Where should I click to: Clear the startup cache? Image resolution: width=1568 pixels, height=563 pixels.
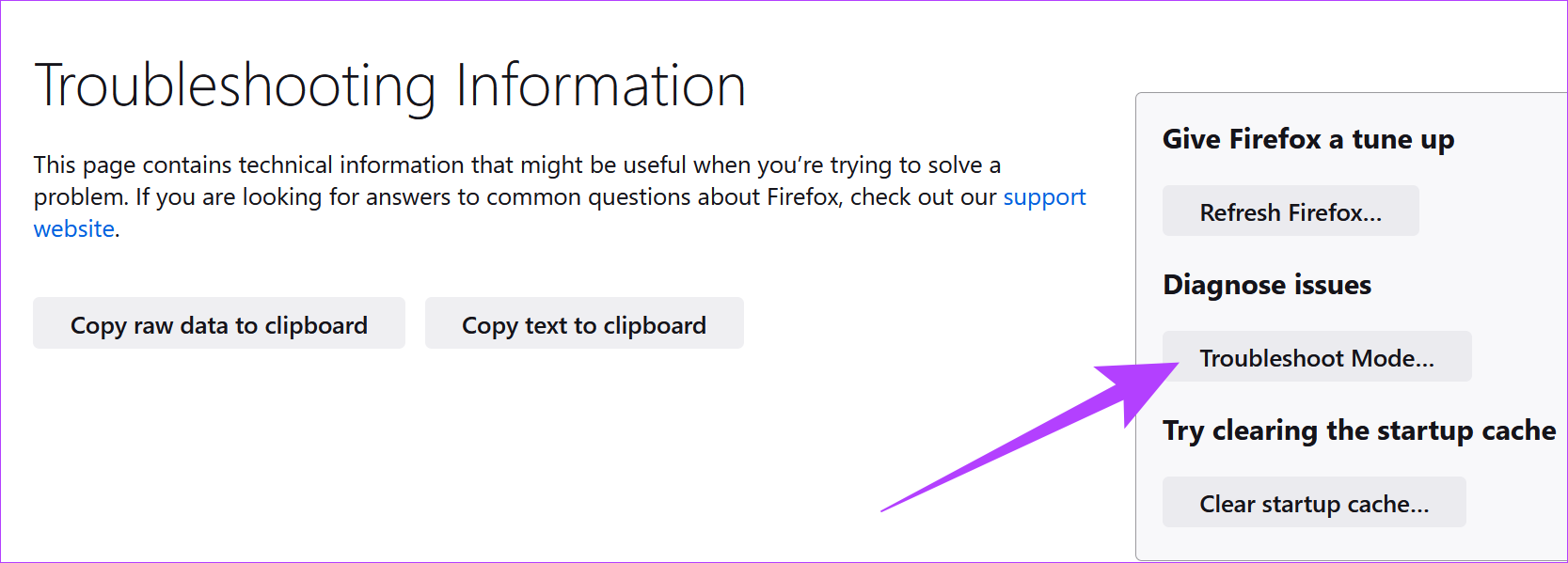[x=1314, y=502]
